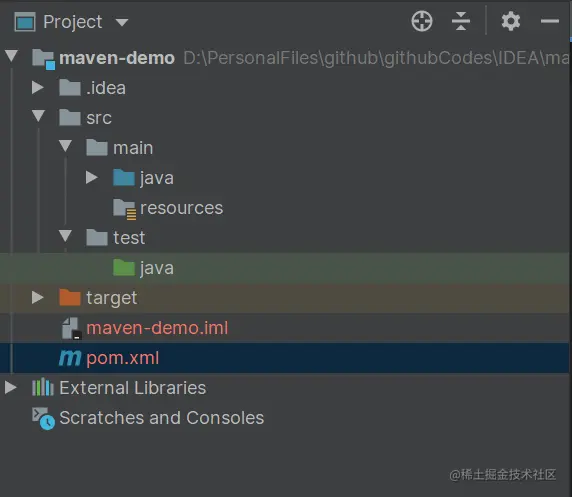Collapse the maven-demo root node
The width and height of the screenshot is (572, 497).
point(11,56)
